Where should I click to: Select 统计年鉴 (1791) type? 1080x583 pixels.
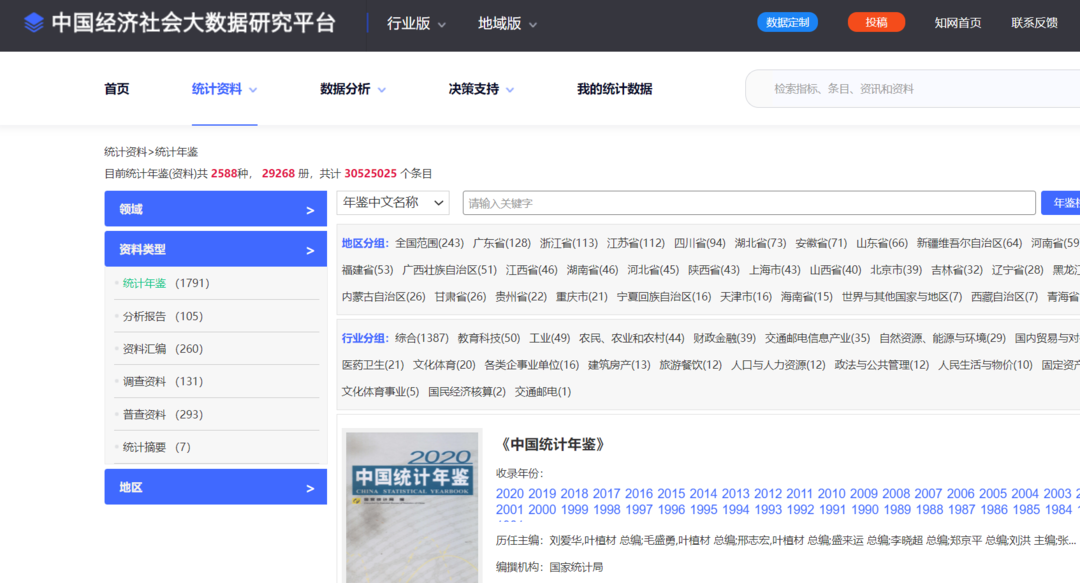pos(165,283)
